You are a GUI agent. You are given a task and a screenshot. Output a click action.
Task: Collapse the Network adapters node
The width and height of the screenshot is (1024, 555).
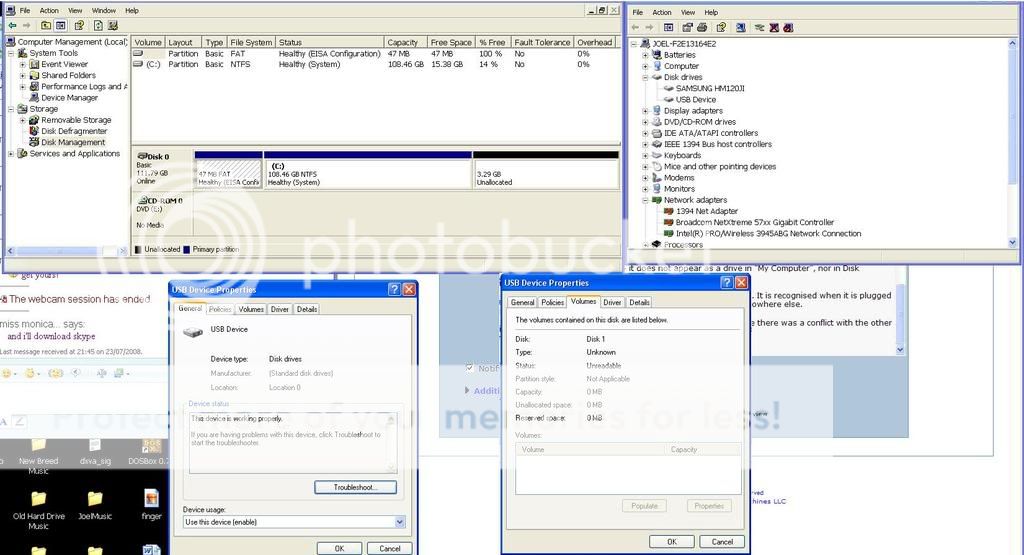coord(646,200)
